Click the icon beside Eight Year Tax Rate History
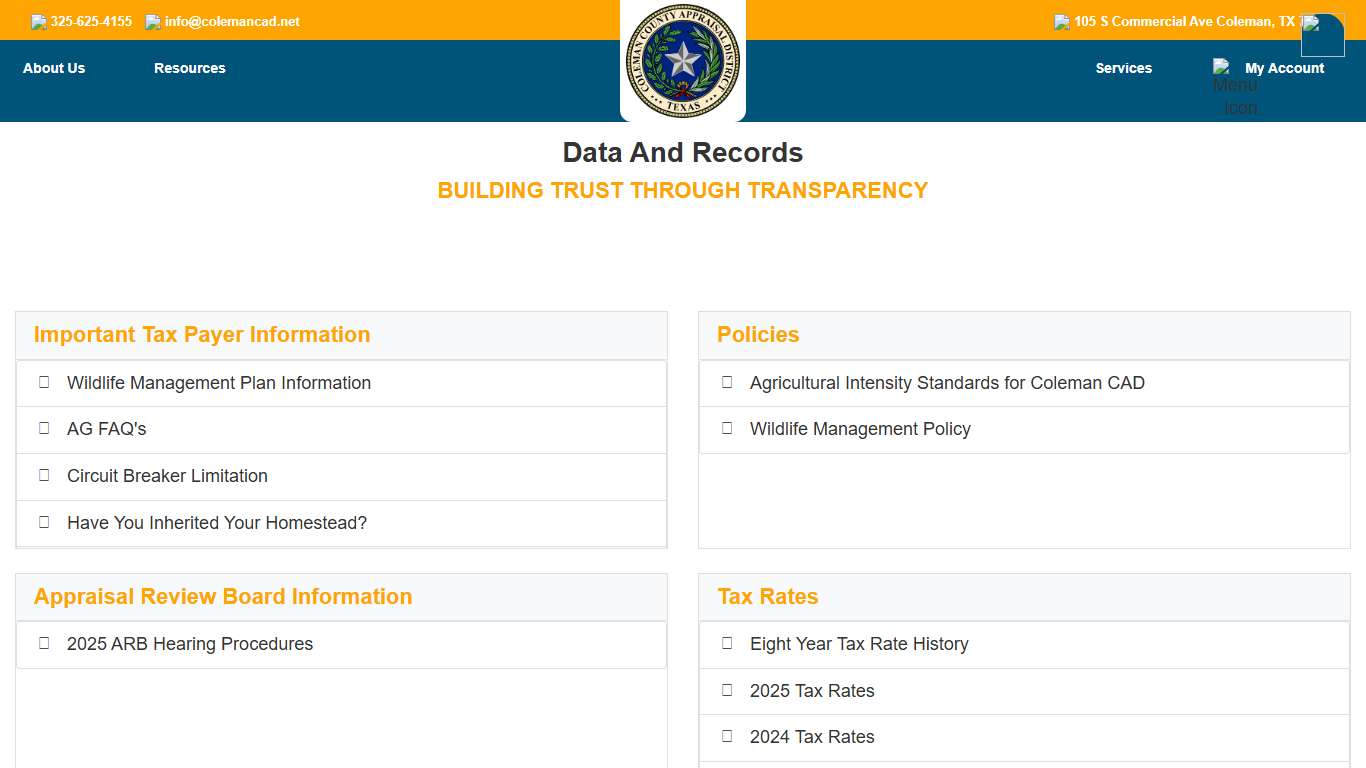The width and height of the screenshot is (1366, 768). 727,643
